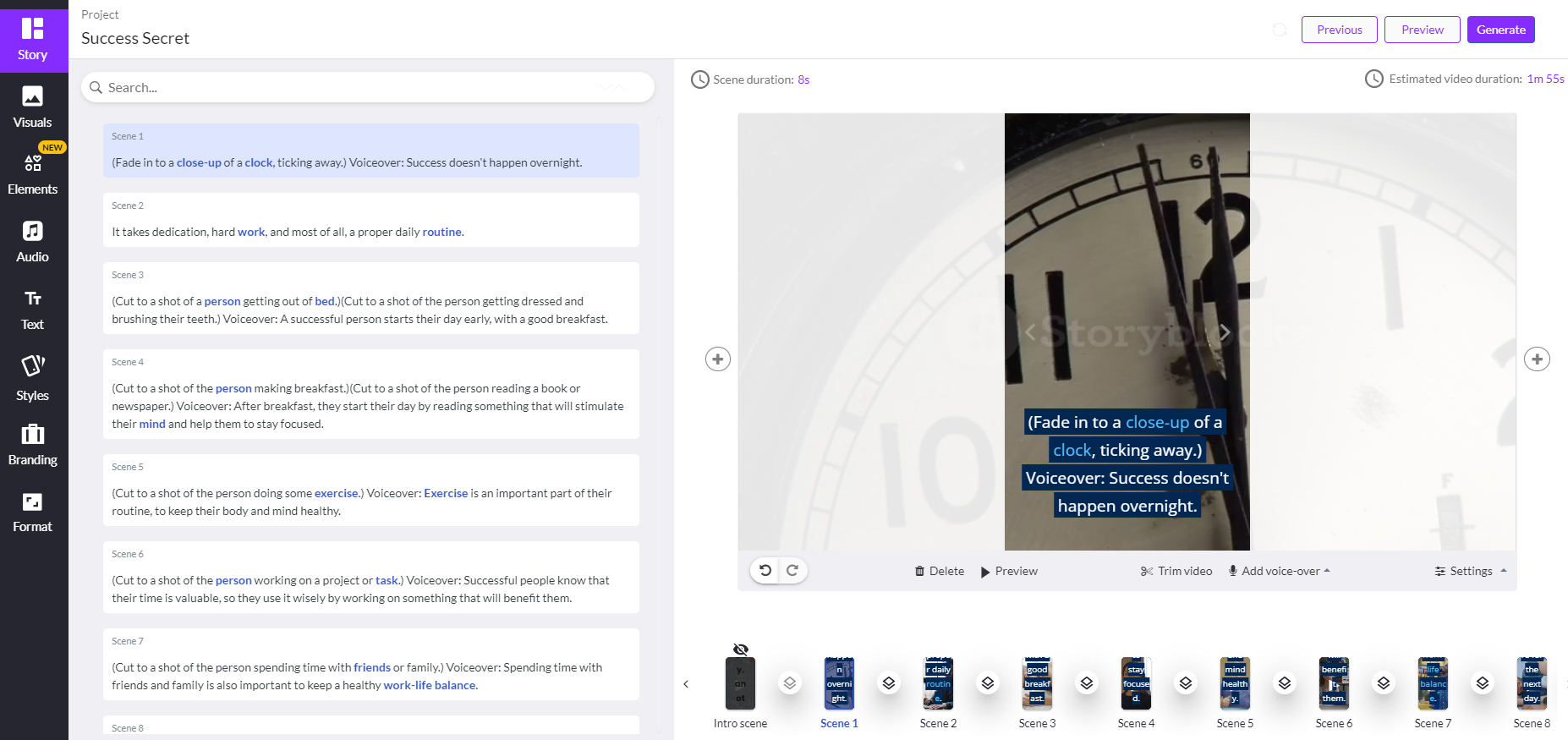Expand the Settings dropdown
Viewport: 1568px width, 740px height.
pyautogui.click(x=1471, y=571)
